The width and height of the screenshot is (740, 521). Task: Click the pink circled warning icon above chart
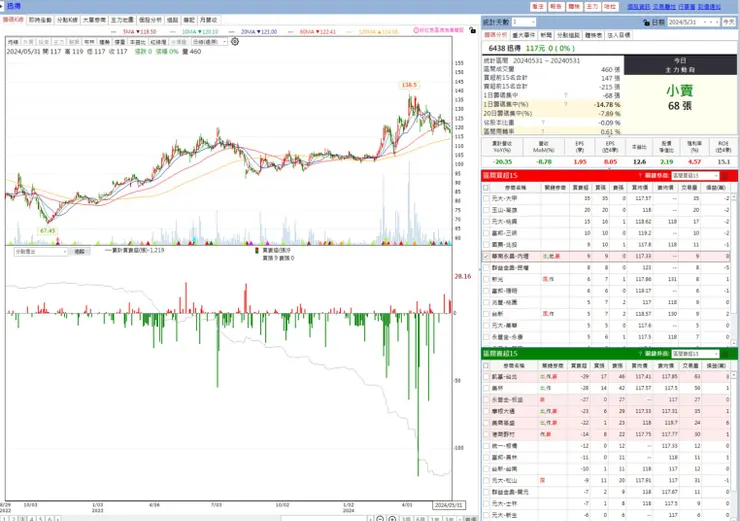[x=416, y=30]
